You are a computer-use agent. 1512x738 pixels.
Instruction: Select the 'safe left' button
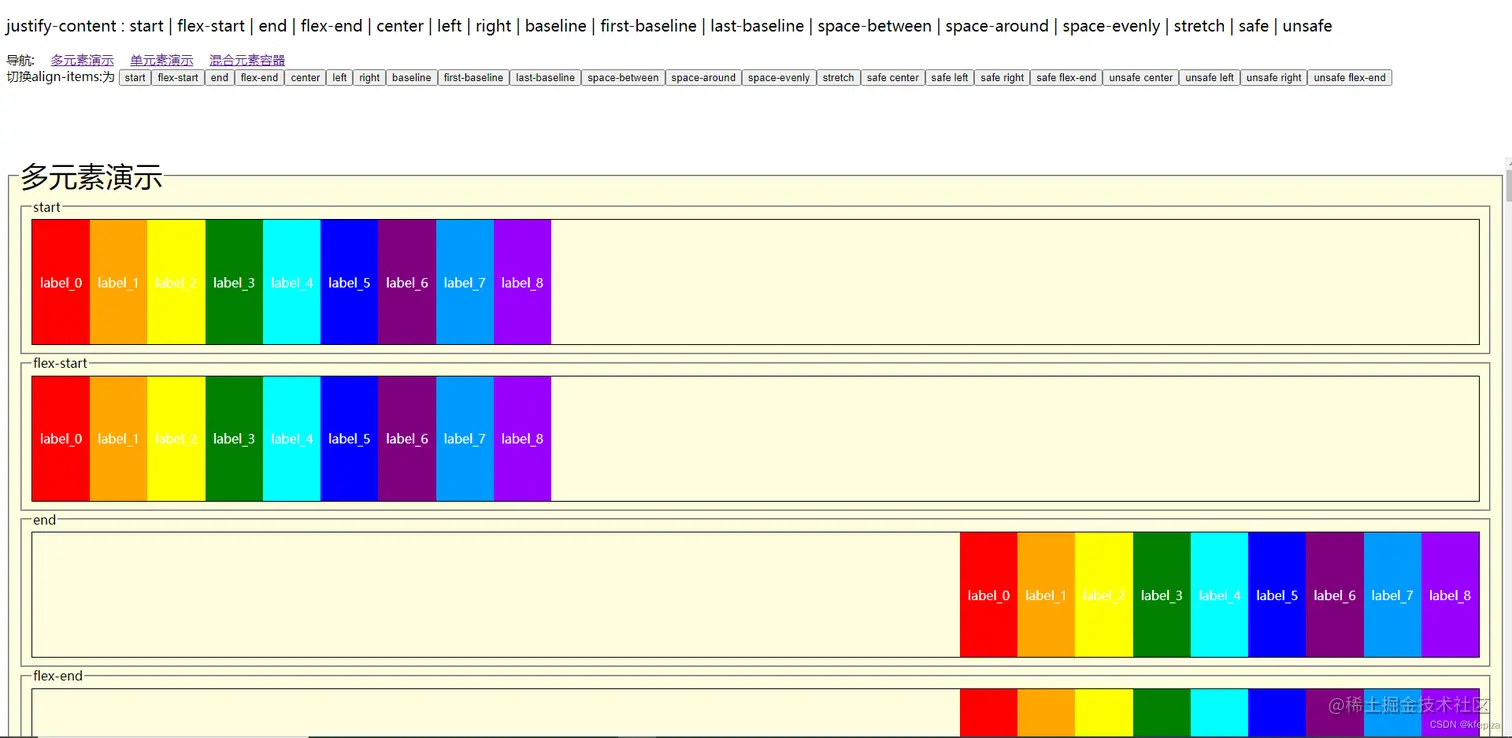pyautogui.click(x=949, y=77)
